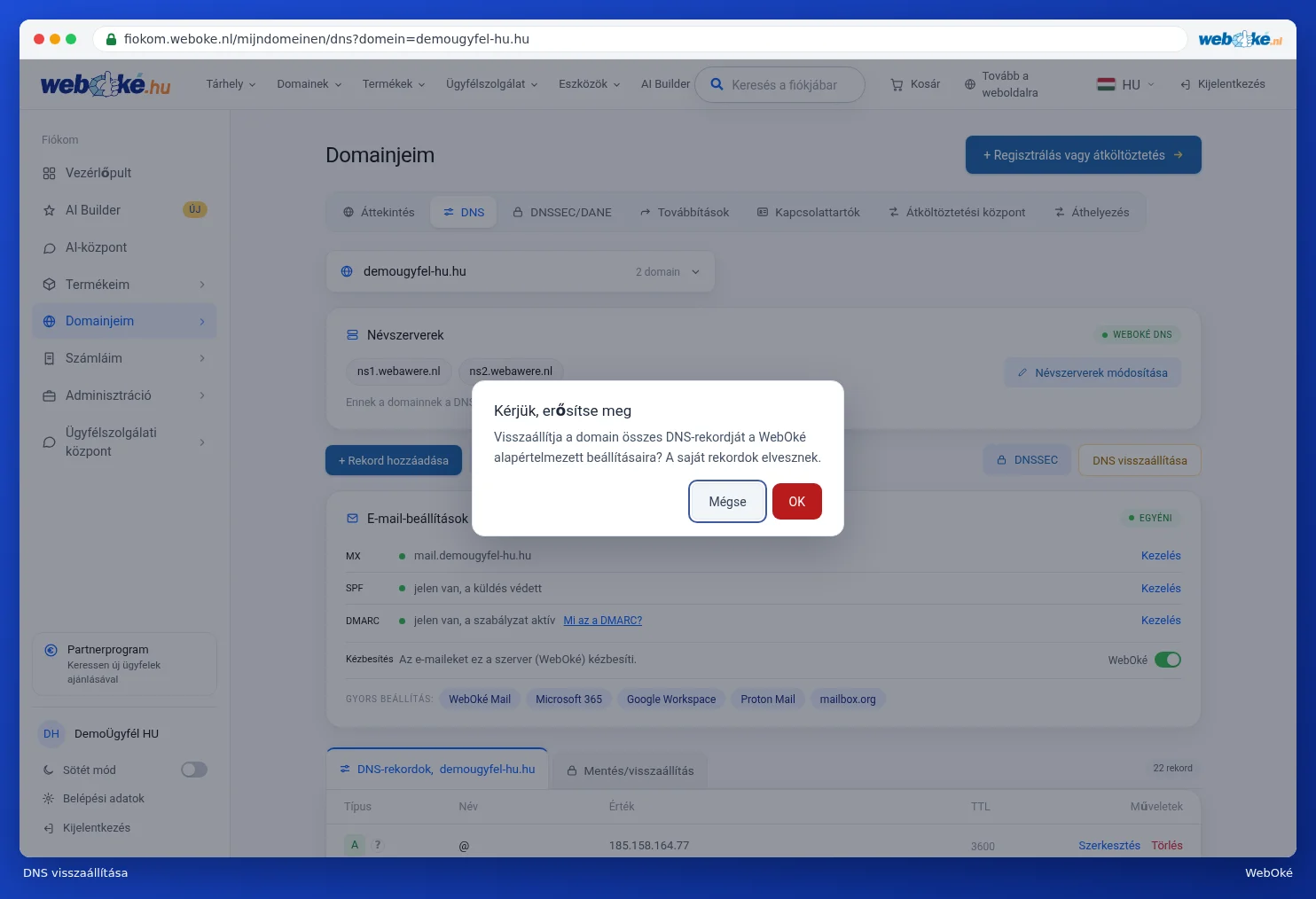Click the Belépési adatok sun icon

coord(48,799)
